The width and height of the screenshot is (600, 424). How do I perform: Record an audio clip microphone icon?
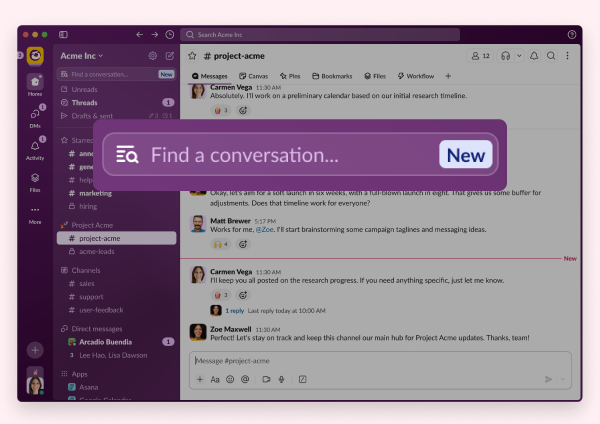pos(281,379)
